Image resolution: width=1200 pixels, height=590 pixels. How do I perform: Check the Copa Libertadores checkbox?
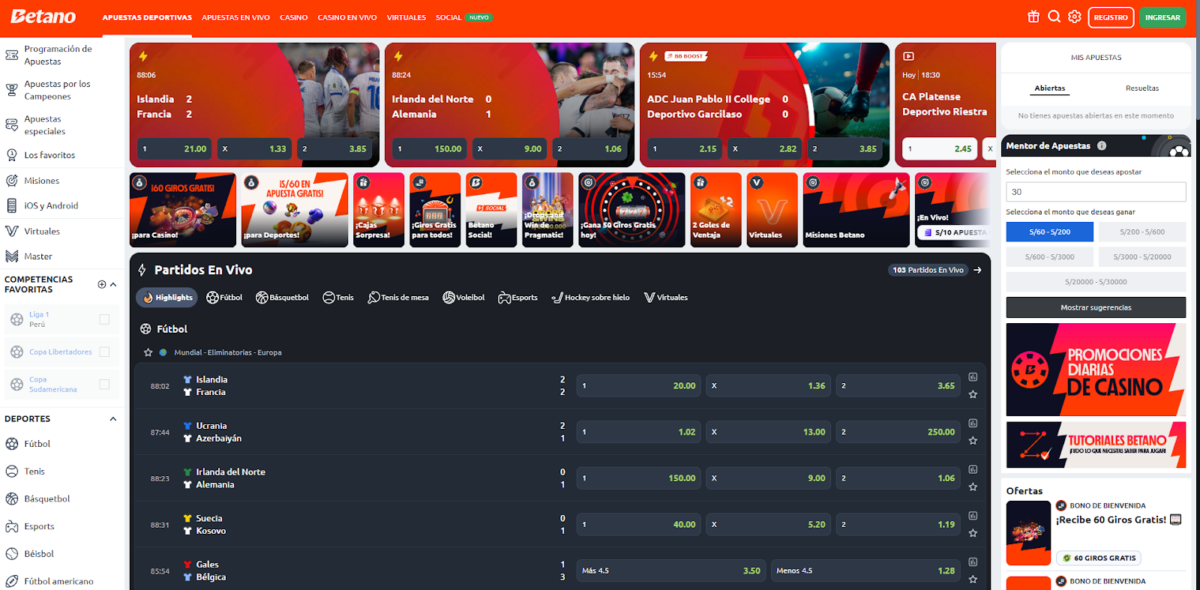click(x=105, y=352)
